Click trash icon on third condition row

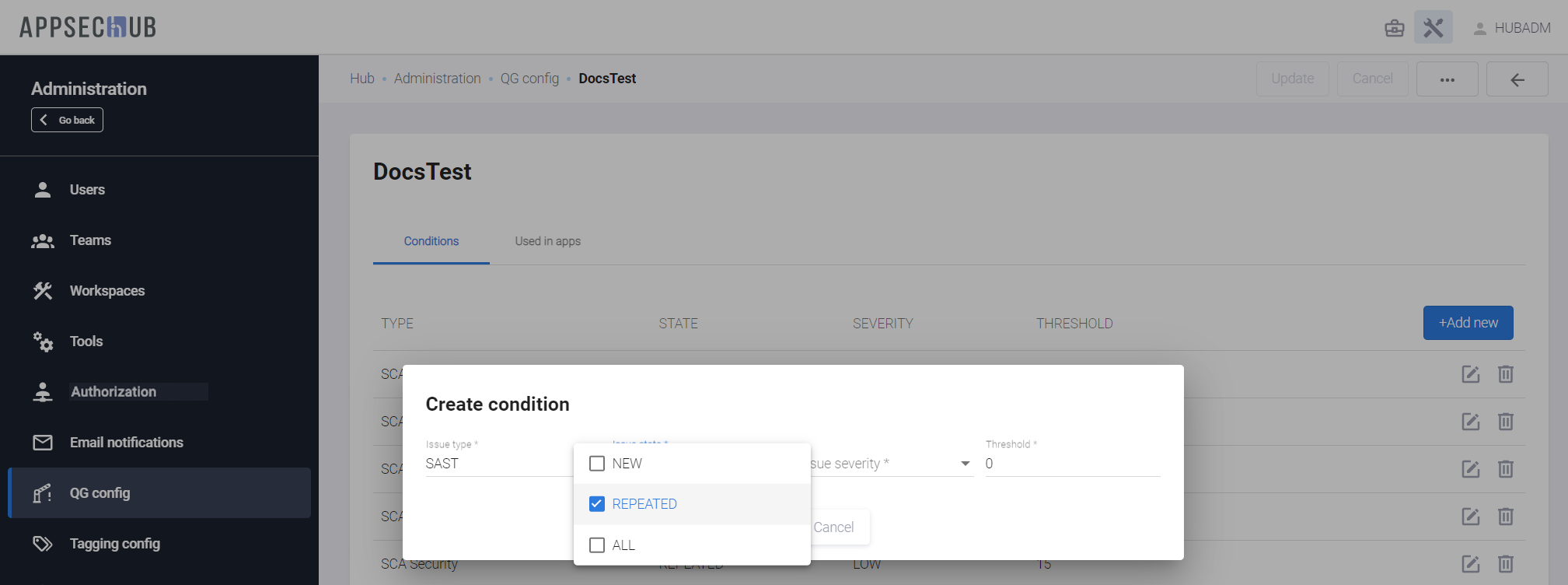click(1505, 469)
